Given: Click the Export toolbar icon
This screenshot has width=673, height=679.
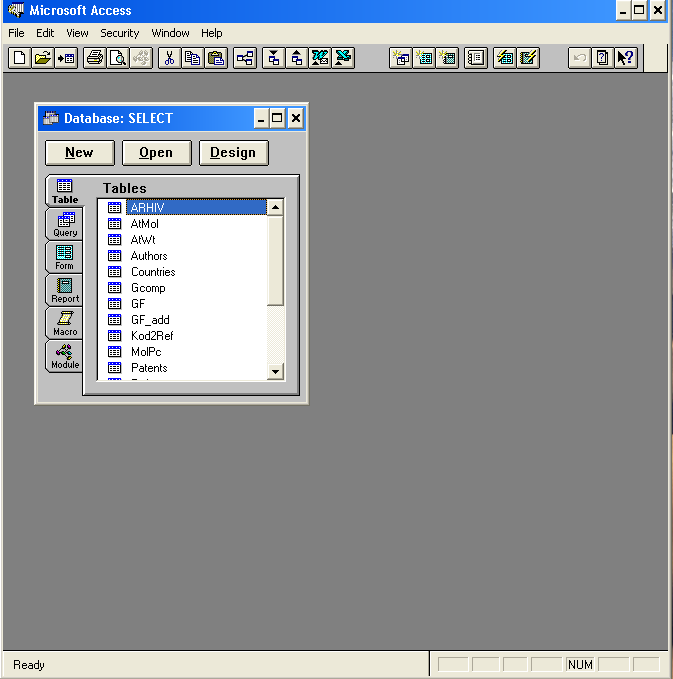Looking at the screenshot, I should [x=297, y=58].
